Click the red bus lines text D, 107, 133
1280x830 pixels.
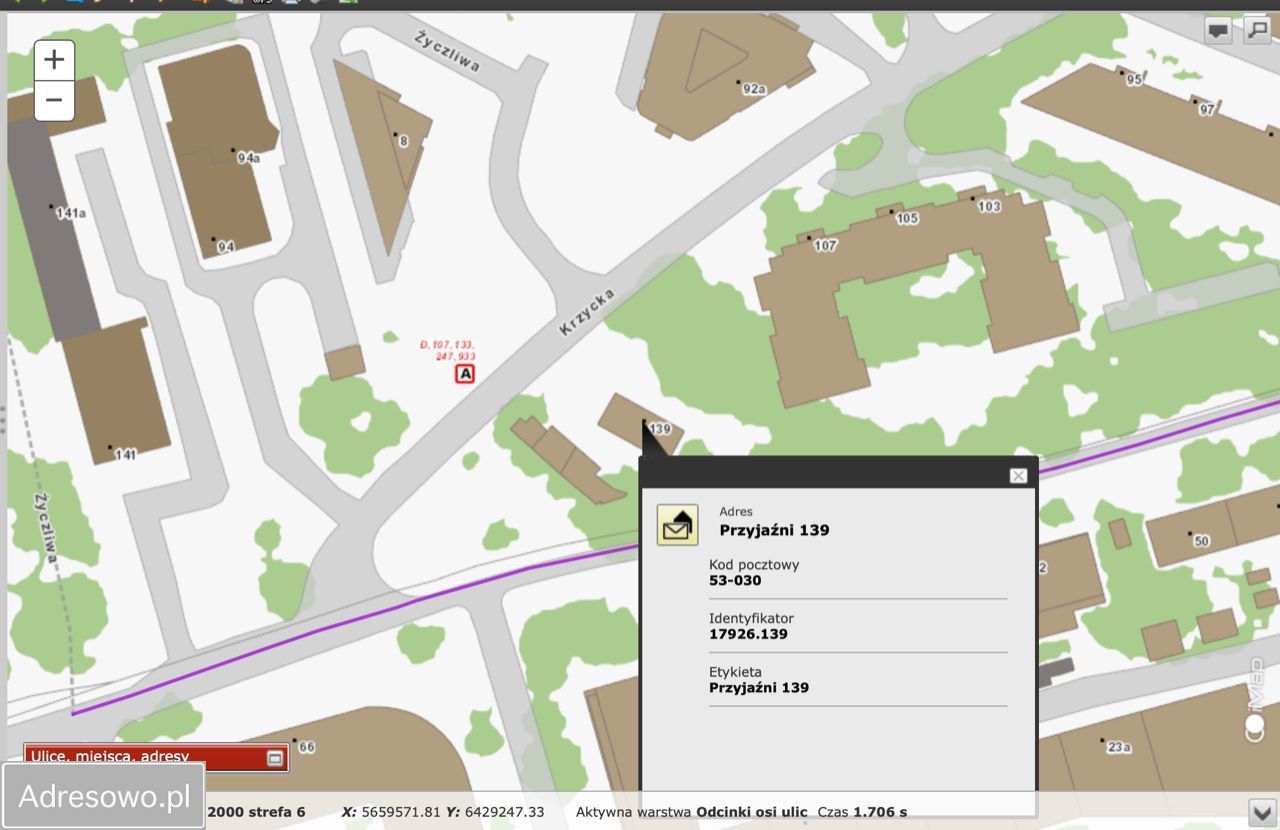pyautogui.click(x=446, y=350)
